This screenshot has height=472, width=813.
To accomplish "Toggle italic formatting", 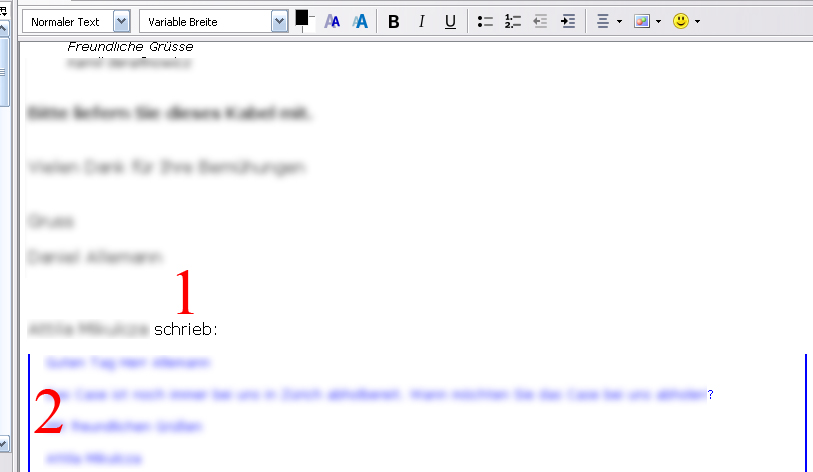I will point(422,21).
